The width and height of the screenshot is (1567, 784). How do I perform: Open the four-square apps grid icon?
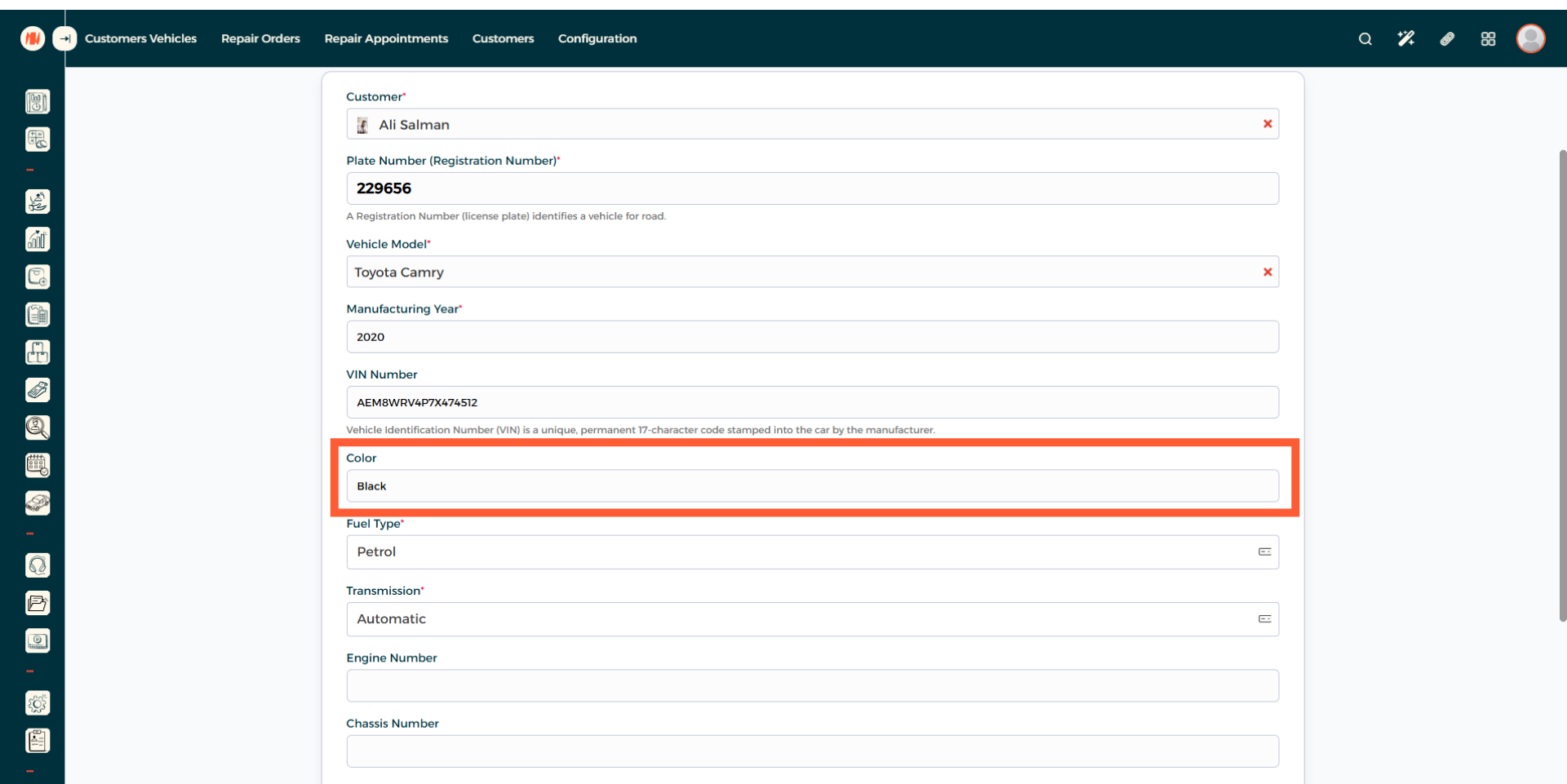[1488, 38]
